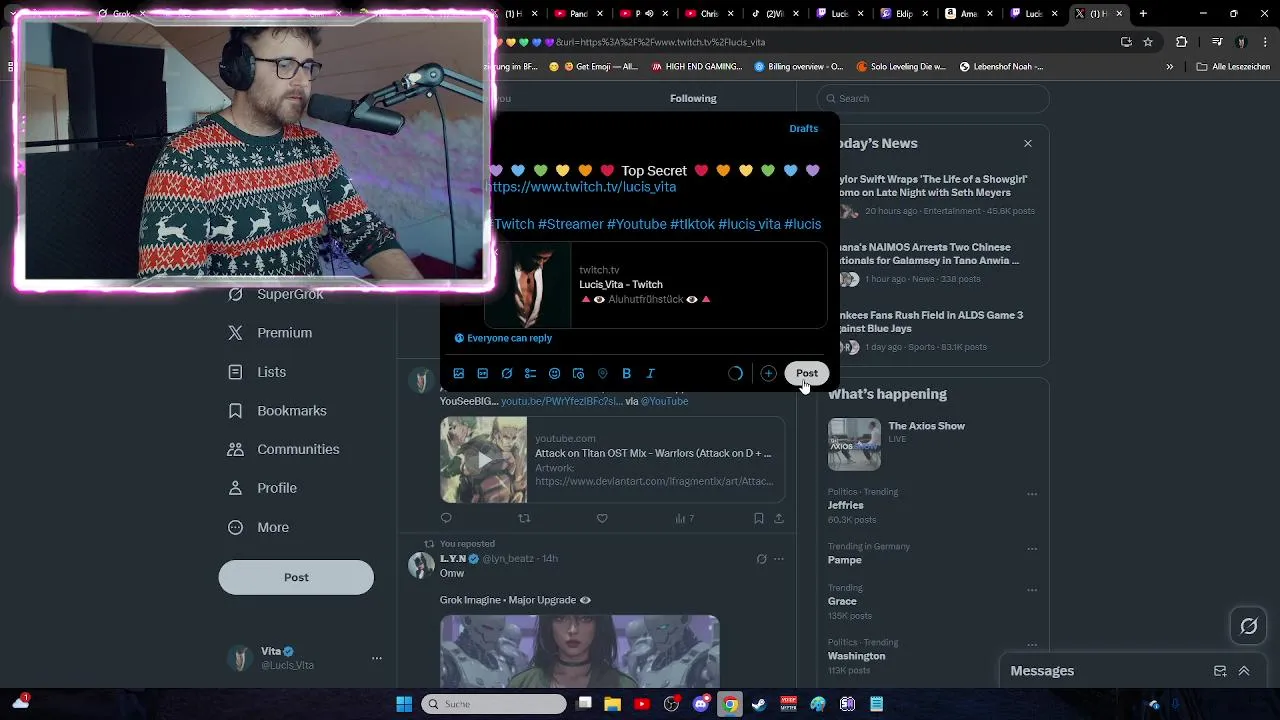
Task: Open Communities from the sidebar
Action: [x=284, y=449]
